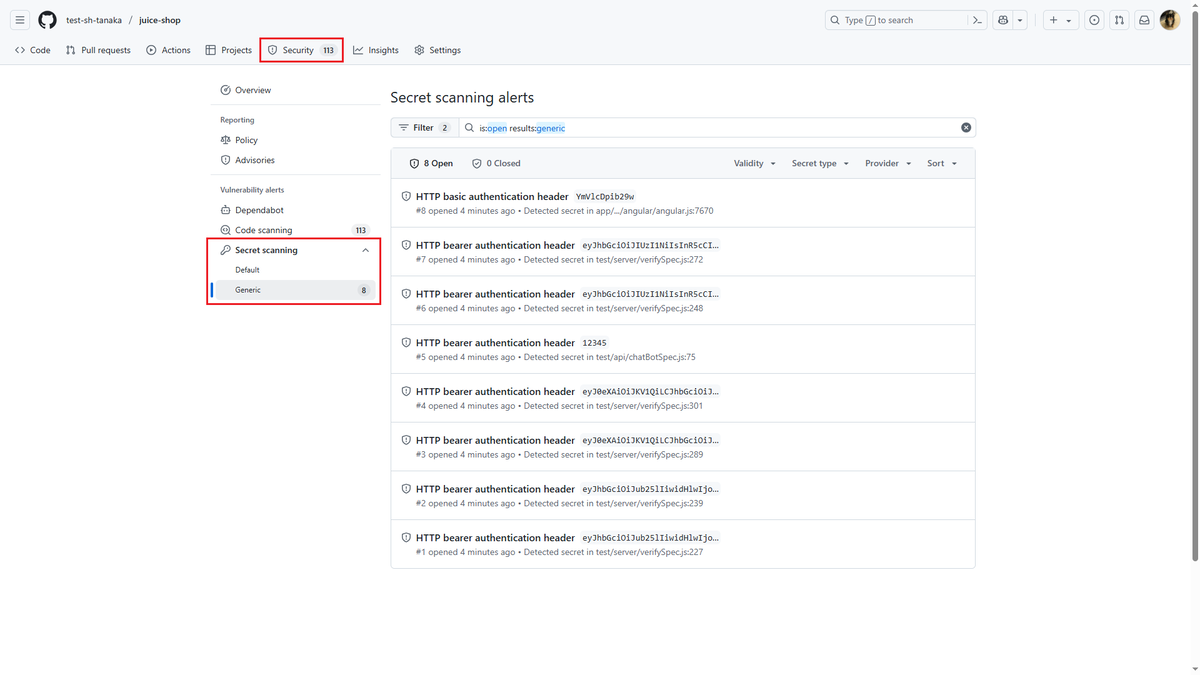Switch to the Actions tab
Viewport: 1200px width, 675px height.
168,50
